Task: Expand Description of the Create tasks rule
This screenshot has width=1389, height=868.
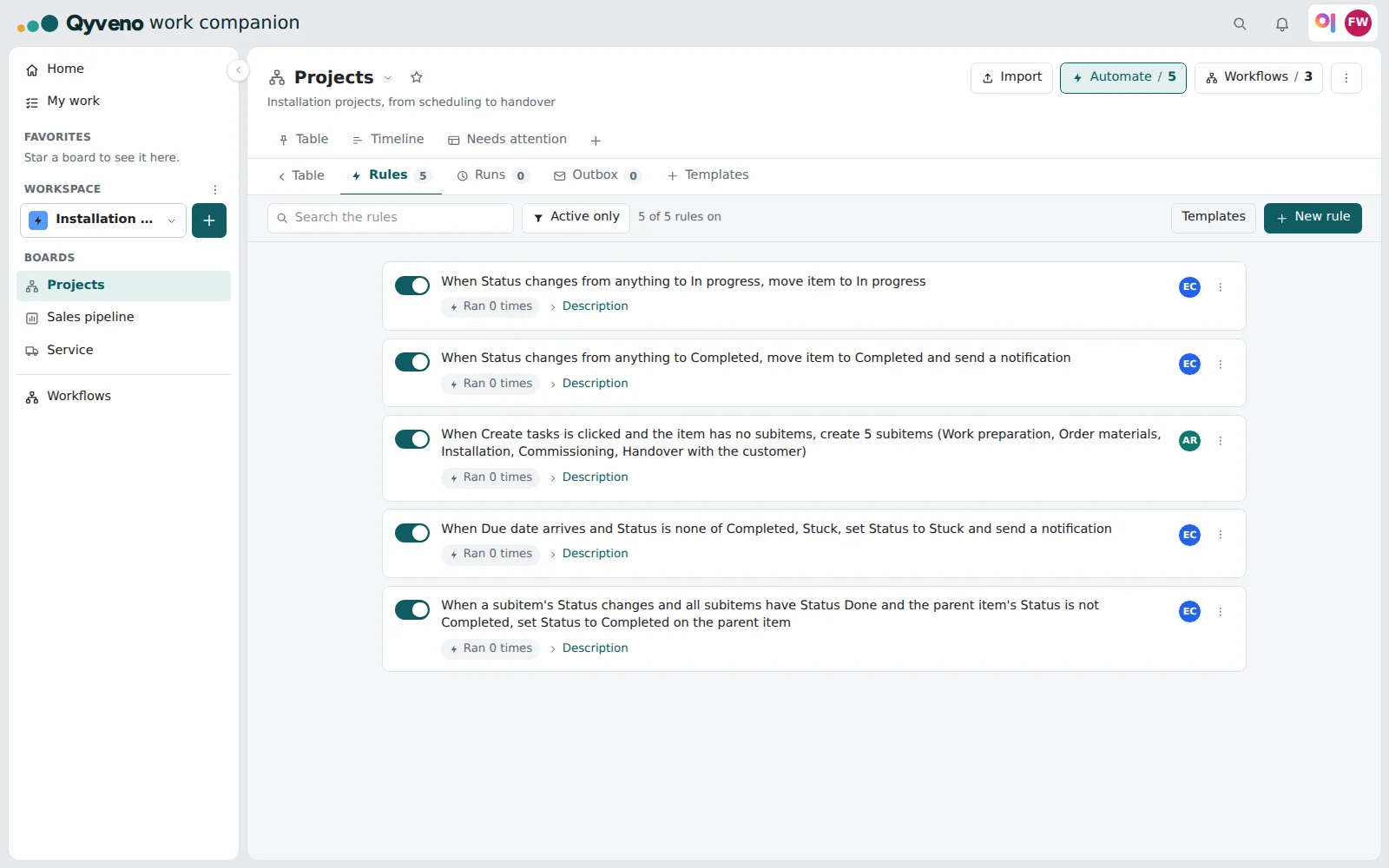Action: [x=589, y=477]
